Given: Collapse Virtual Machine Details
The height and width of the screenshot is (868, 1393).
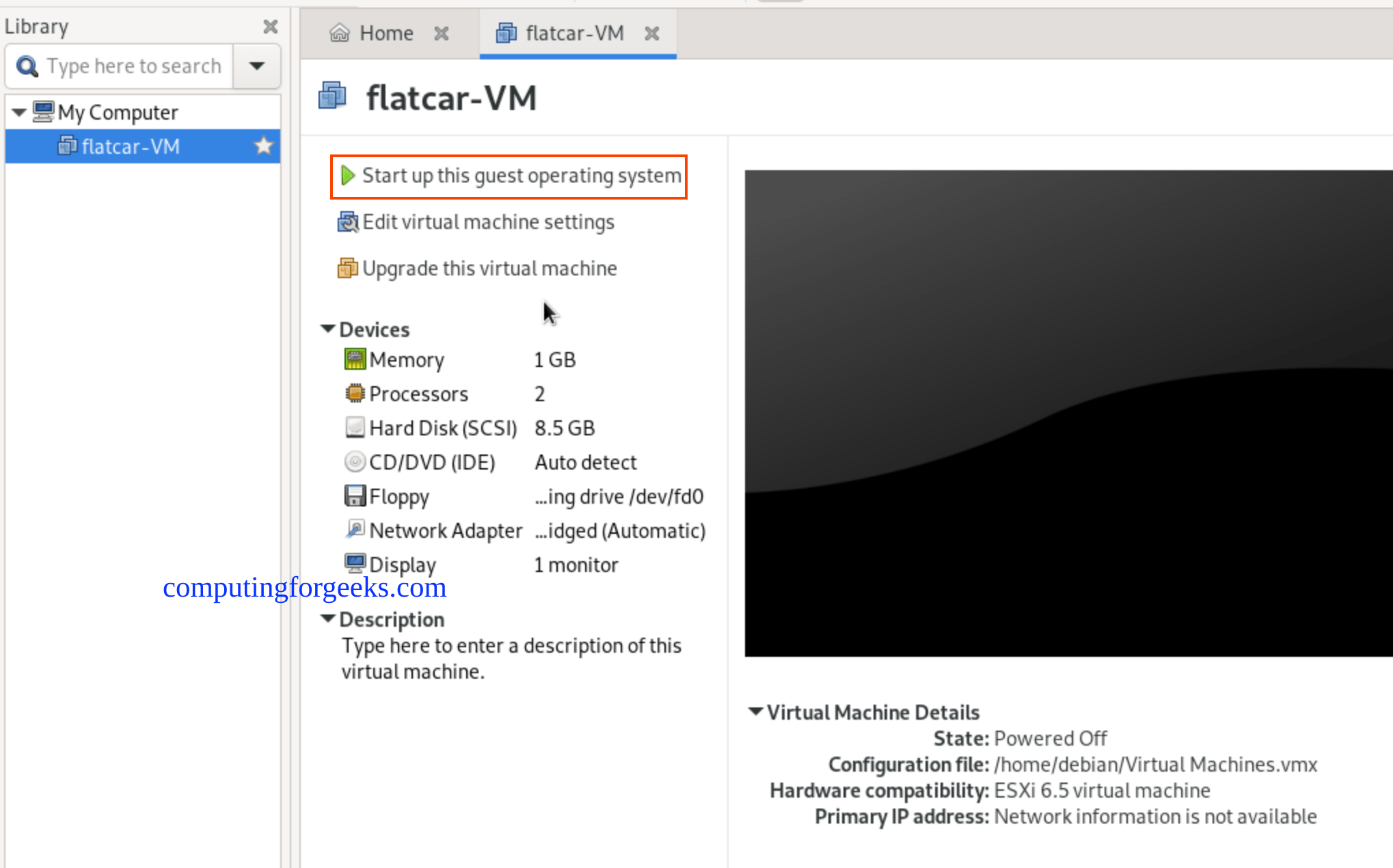Looking at the screenshot, I should pos(755,711).
